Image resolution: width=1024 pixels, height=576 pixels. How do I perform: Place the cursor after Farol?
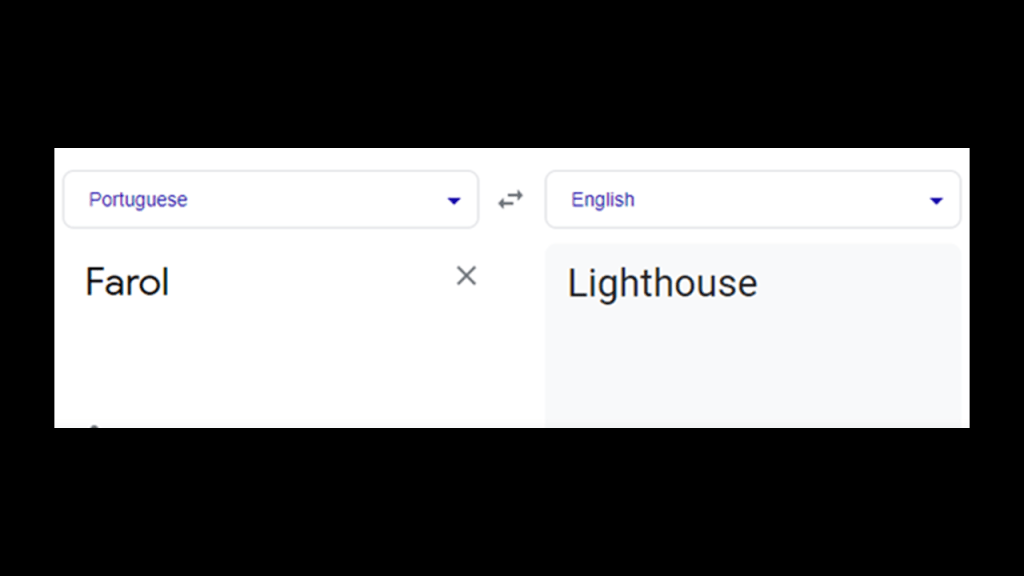[170, 283]
